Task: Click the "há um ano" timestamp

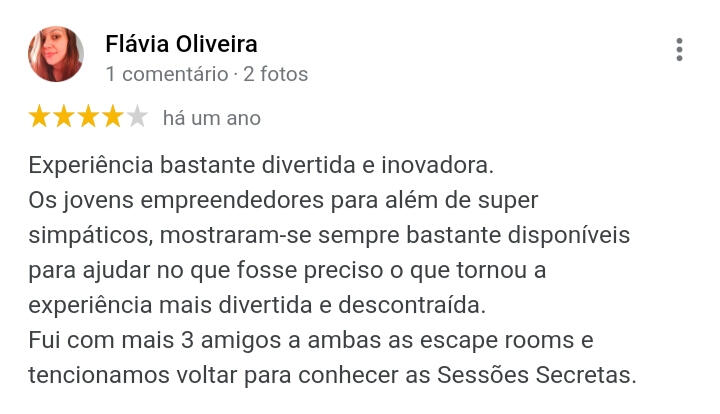Action: coord(211,118)
